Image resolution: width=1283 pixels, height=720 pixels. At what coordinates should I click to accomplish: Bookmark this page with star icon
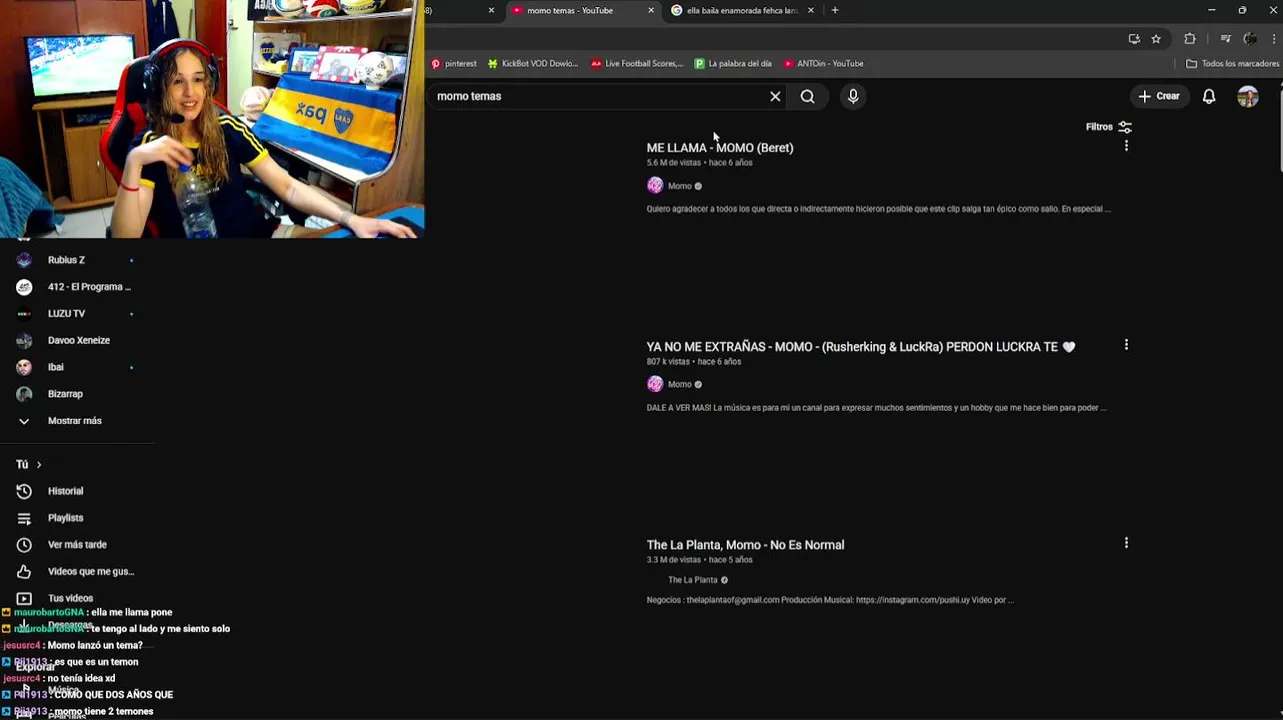(x=1156, y=39)
